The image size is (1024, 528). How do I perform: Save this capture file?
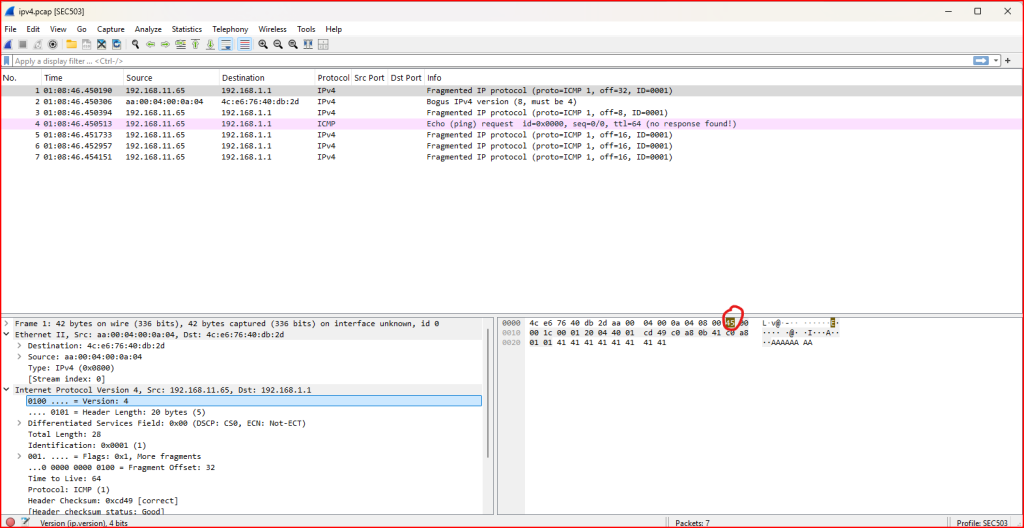(x=86, y=44)
